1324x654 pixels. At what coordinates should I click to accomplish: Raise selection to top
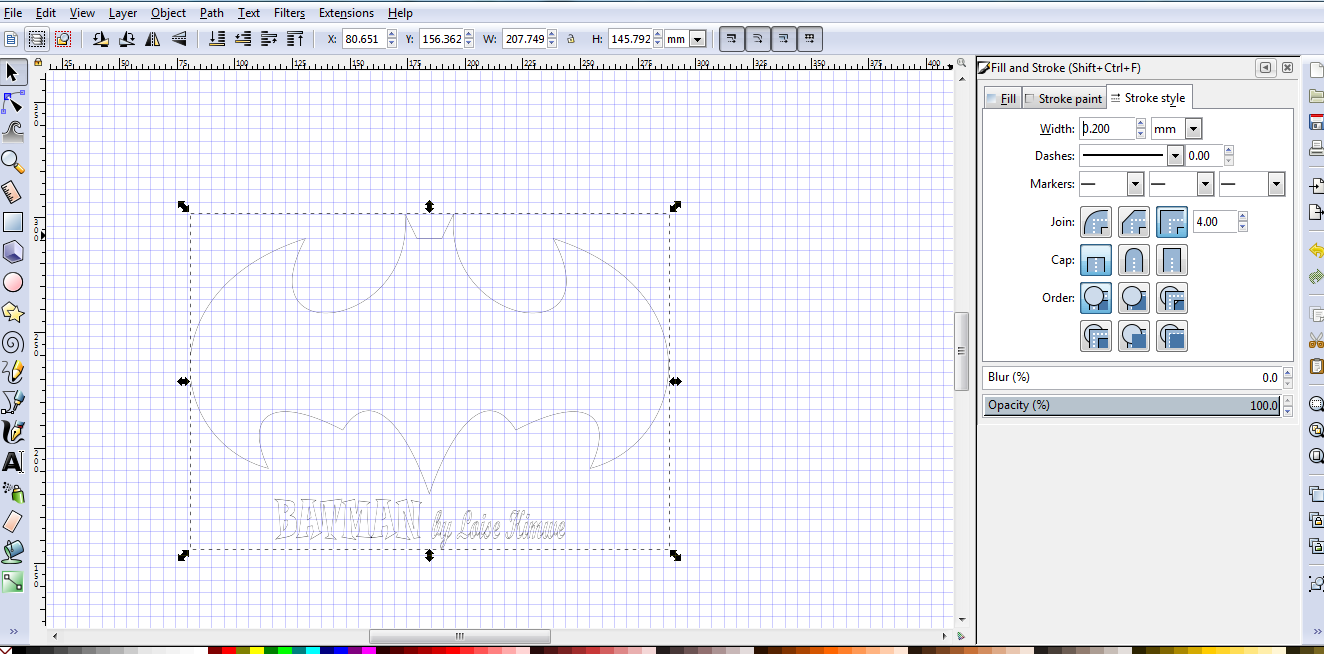[295, 39]
